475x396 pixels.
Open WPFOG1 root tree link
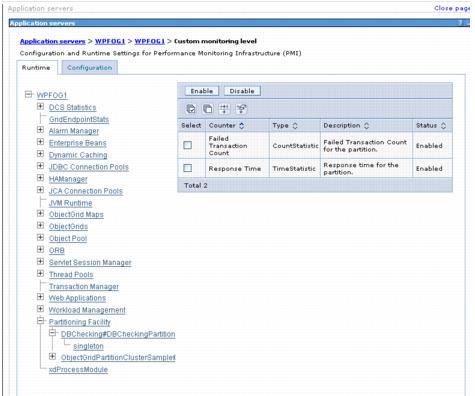(x=52, y=95)
